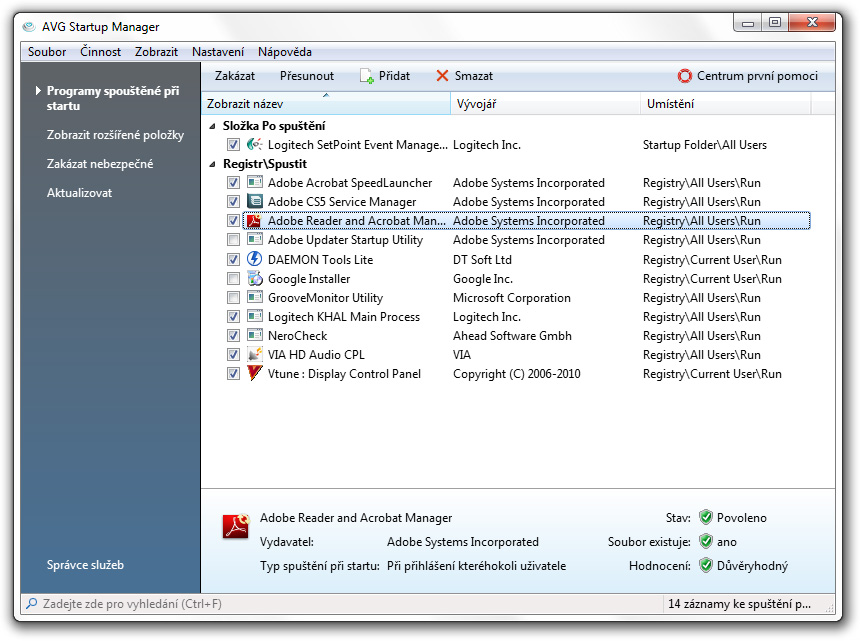Click Aktualizovat in sidebar
This screenshot has height=641, width=860.
pos(79,192)
